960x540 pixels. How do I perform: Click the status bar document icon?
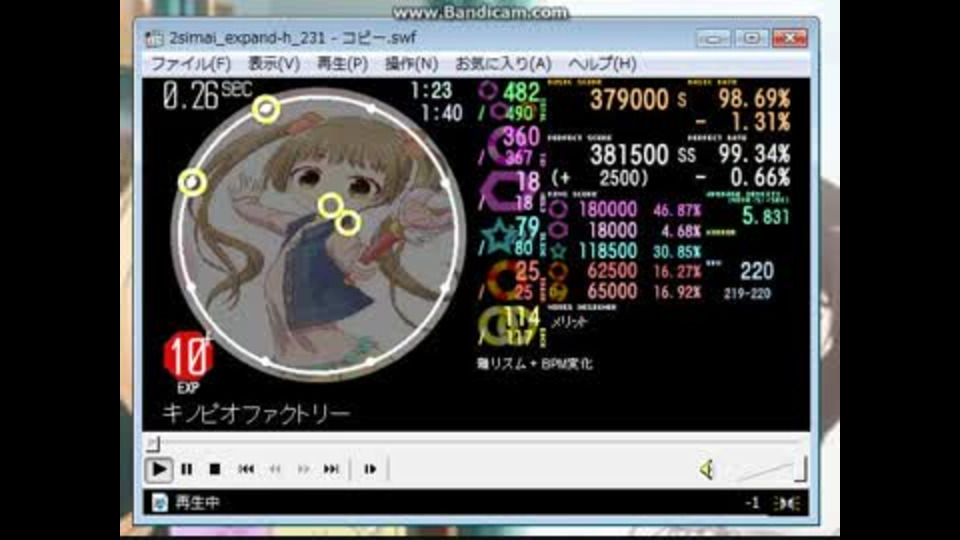coord(159,503)
